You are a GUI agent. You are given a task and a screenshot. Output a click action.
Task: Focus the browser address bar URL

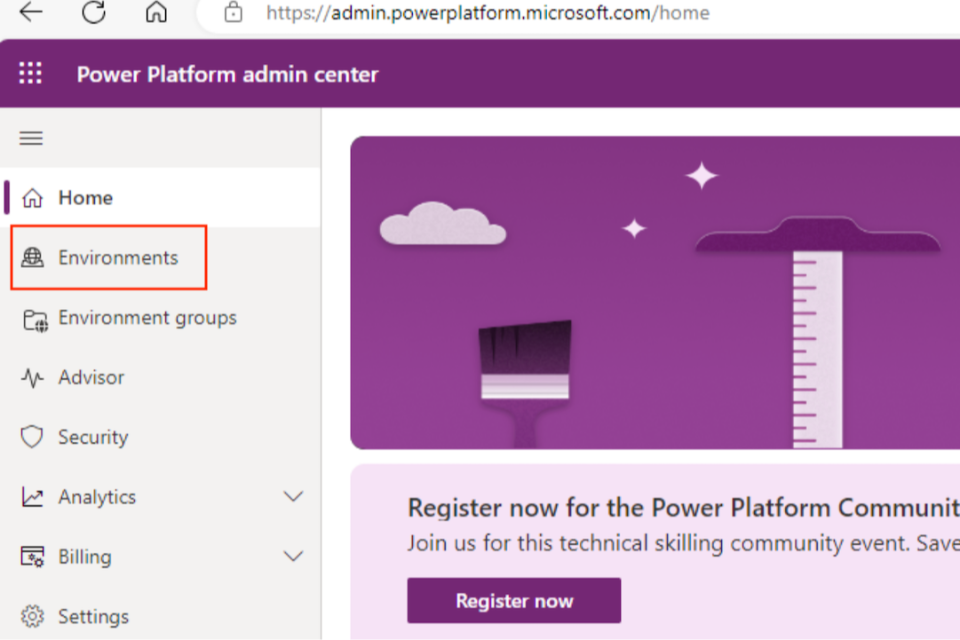pos(488,13)
